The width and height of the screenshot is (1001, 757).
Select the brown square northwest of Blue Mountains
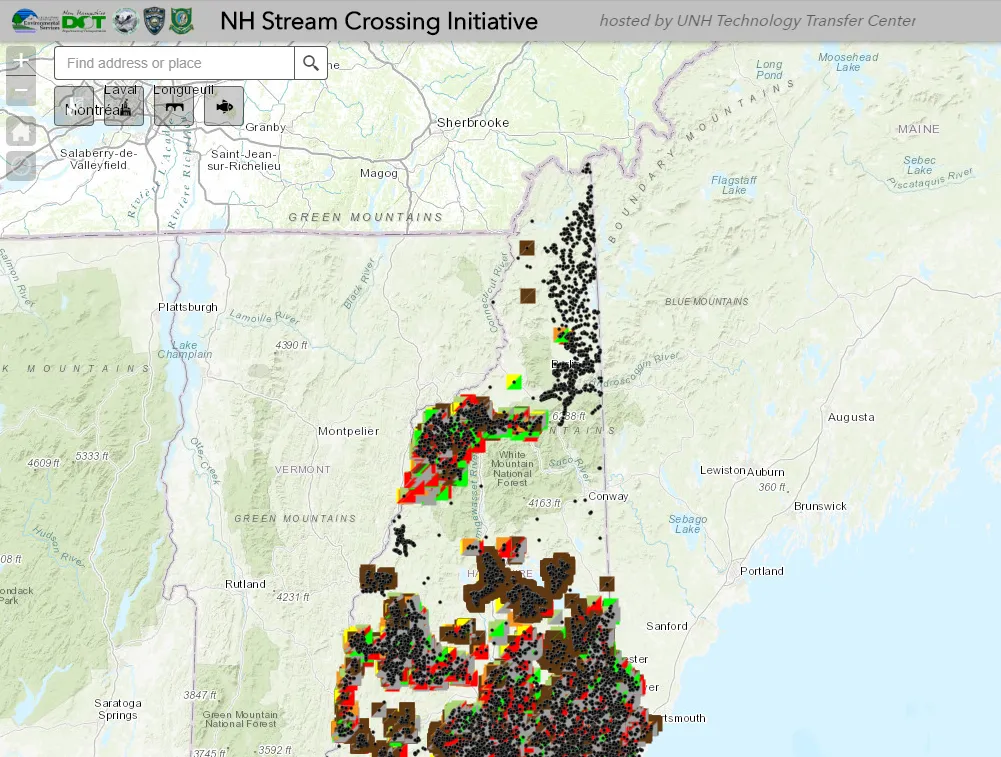(x=527, y=296)
